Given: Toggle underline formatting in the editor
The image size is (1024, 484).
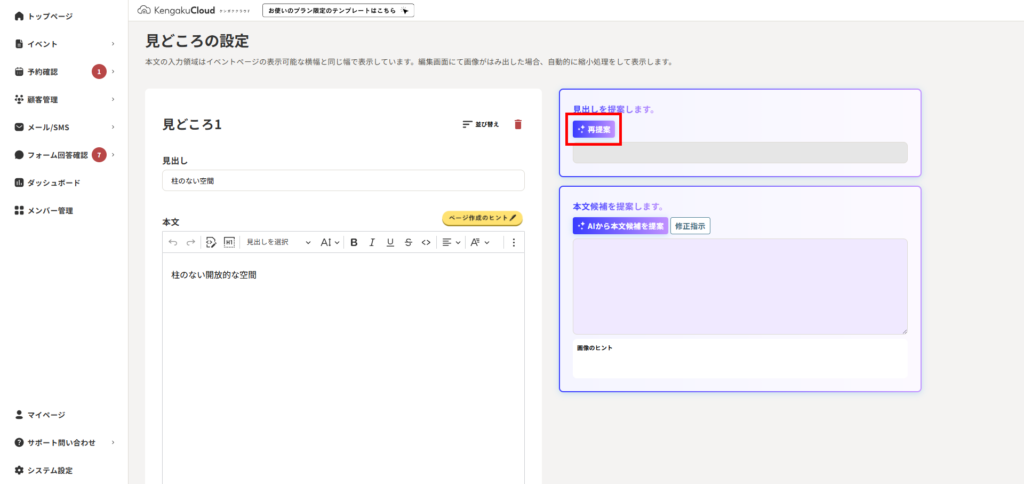Looking at the screenshot, I should coord(390,242).
